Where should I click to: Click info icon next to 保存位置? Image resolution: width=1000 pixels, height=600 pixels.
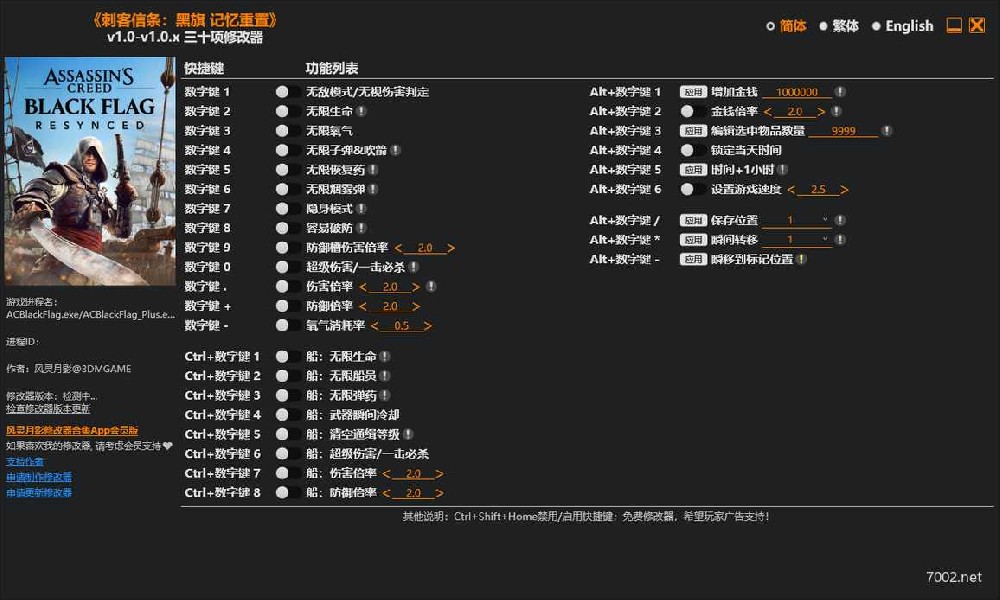pos(841,220)
